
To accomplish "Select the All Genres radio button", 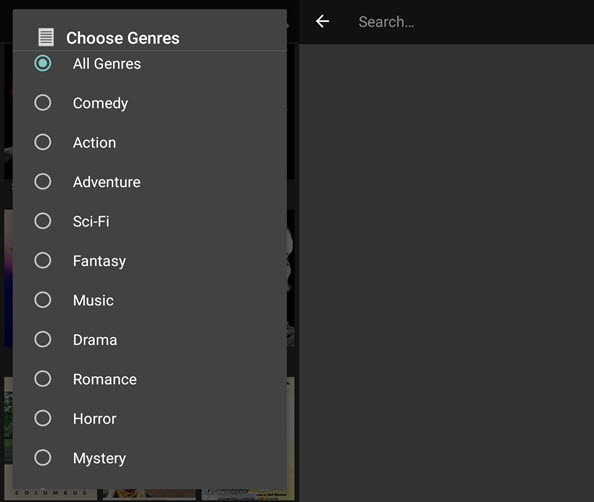I will 43,63.
